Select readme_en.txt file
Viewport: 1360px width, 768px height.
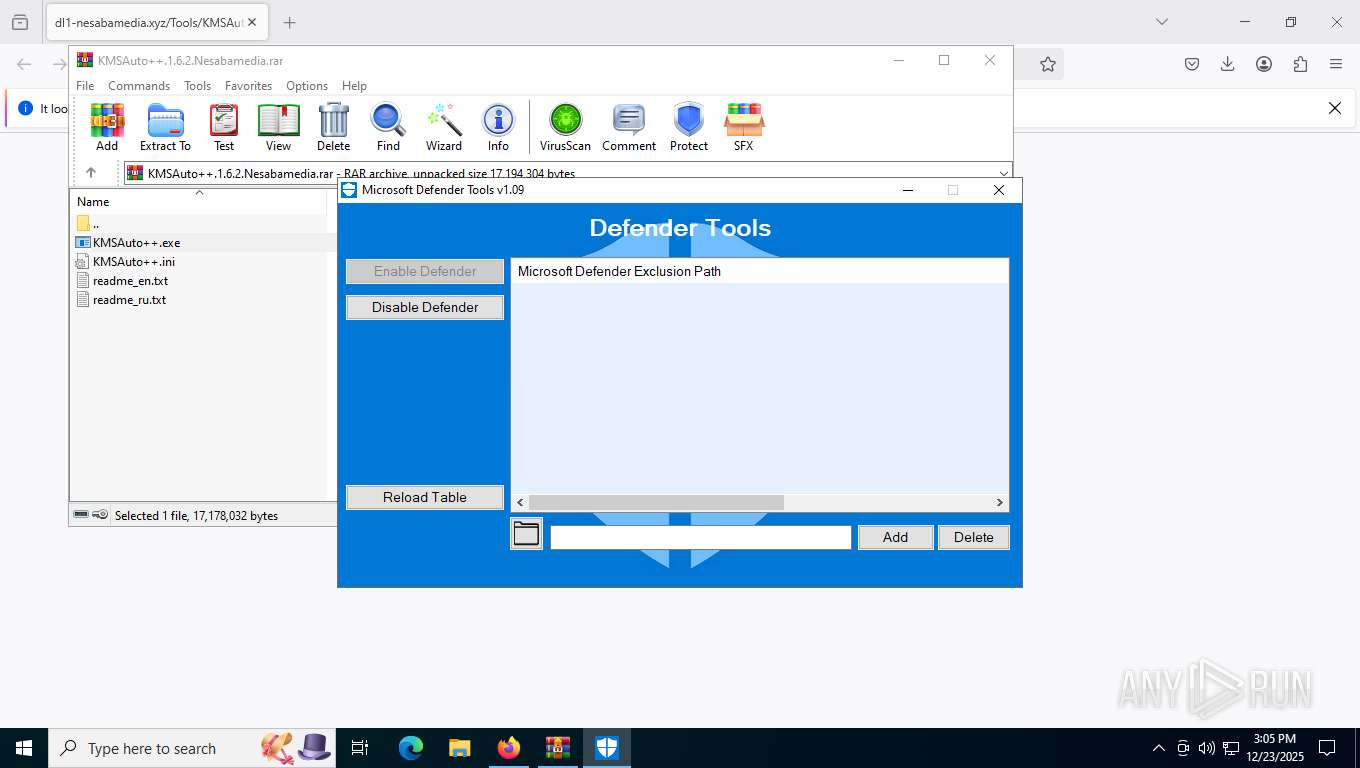[x=131, y=281]
